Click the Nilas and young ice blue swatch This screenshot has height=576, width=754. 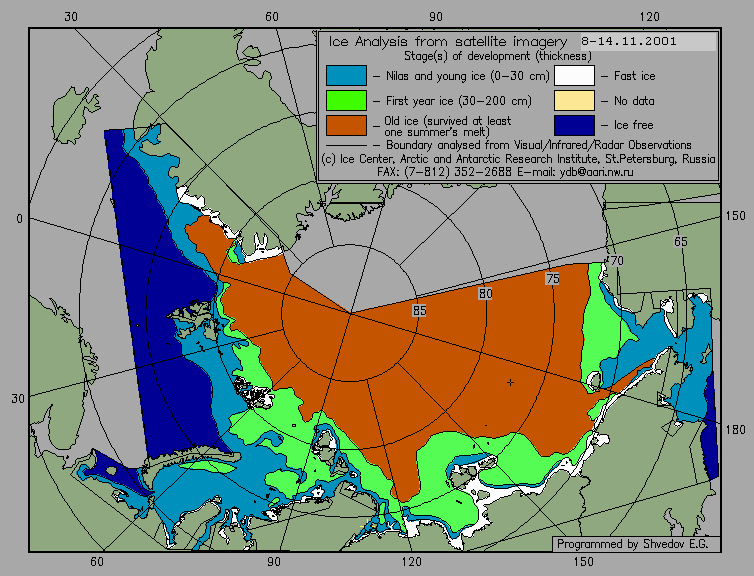(346, 75)
